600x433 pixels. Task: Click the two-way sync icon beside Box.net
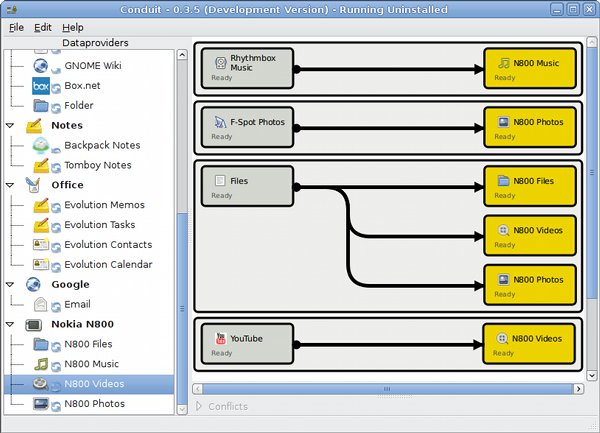(56, 89)
